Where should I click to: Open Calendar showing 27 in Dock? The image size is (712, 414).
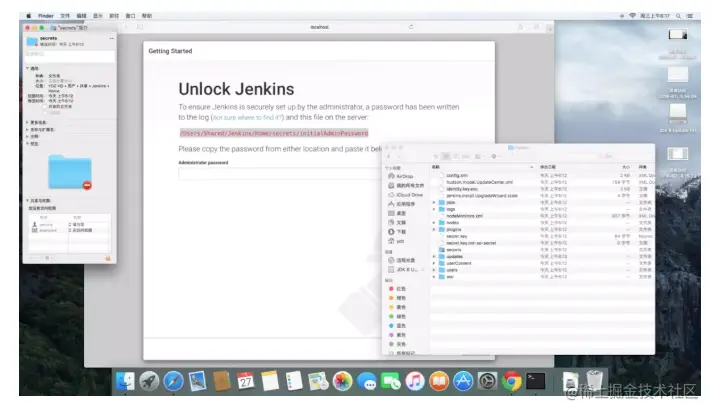246,381
